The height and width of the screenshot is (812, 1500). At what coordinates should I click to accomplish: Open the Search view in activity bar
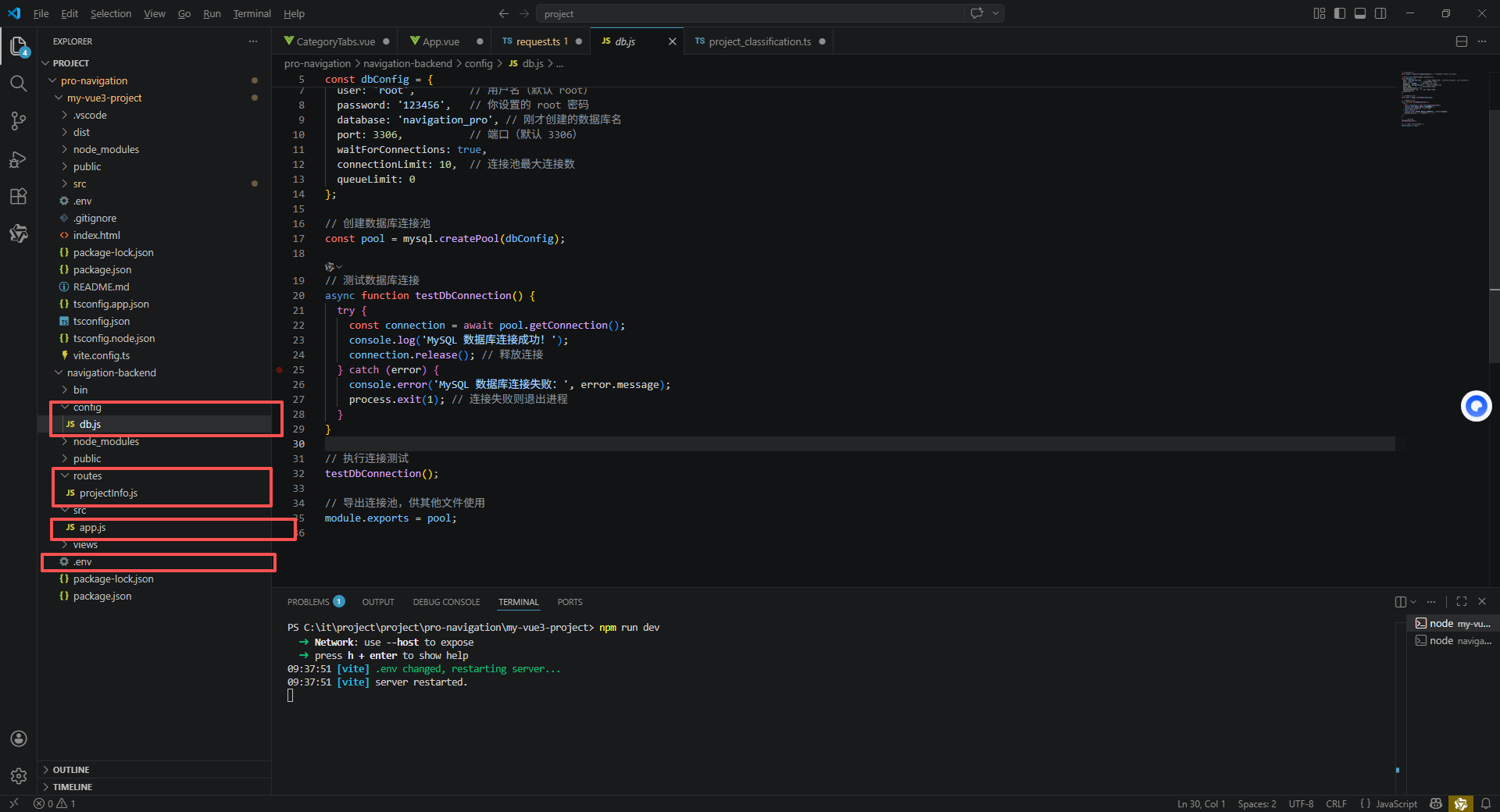pyautogui.click(x=19, y=84)
